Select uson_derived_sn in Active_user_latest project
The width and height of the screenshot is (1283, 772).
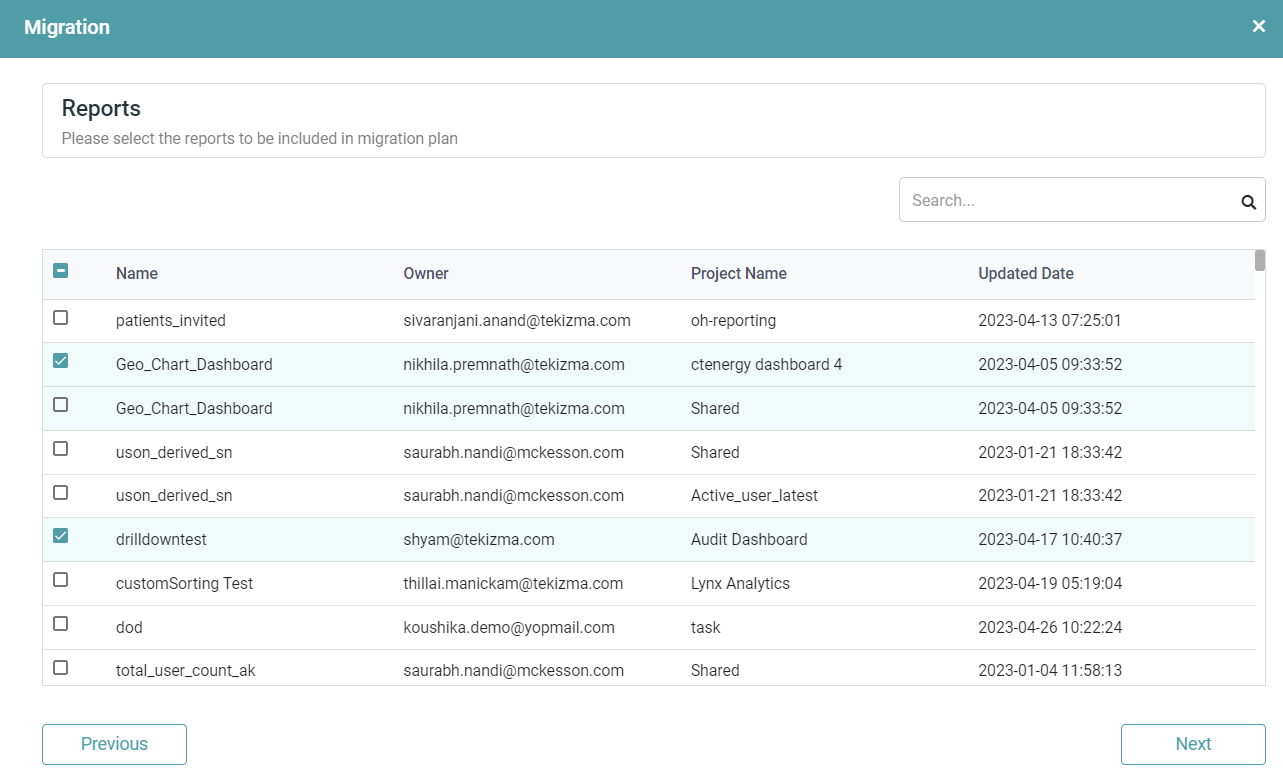(x=61, y=493)
